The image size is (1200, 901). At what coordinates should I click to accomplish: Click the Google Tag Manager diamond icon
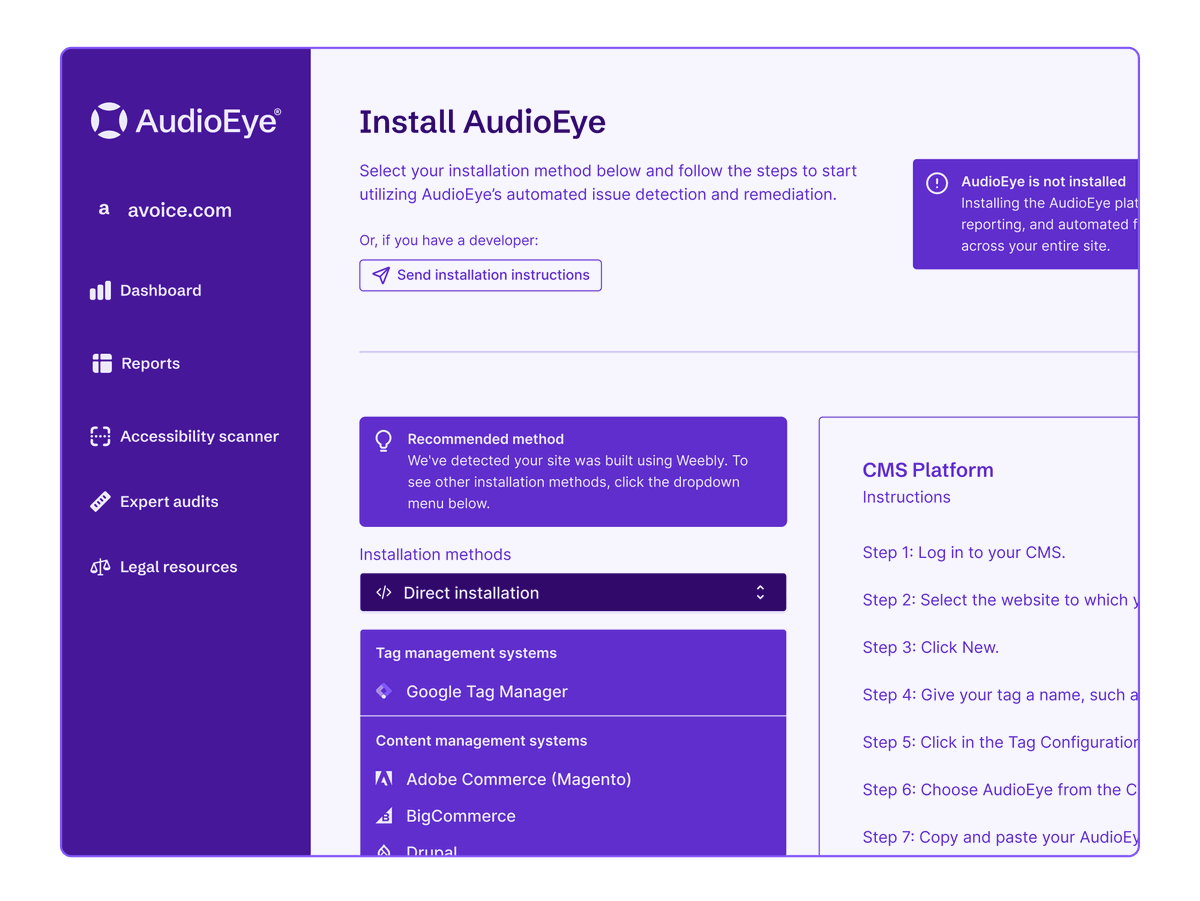point(383,691)
